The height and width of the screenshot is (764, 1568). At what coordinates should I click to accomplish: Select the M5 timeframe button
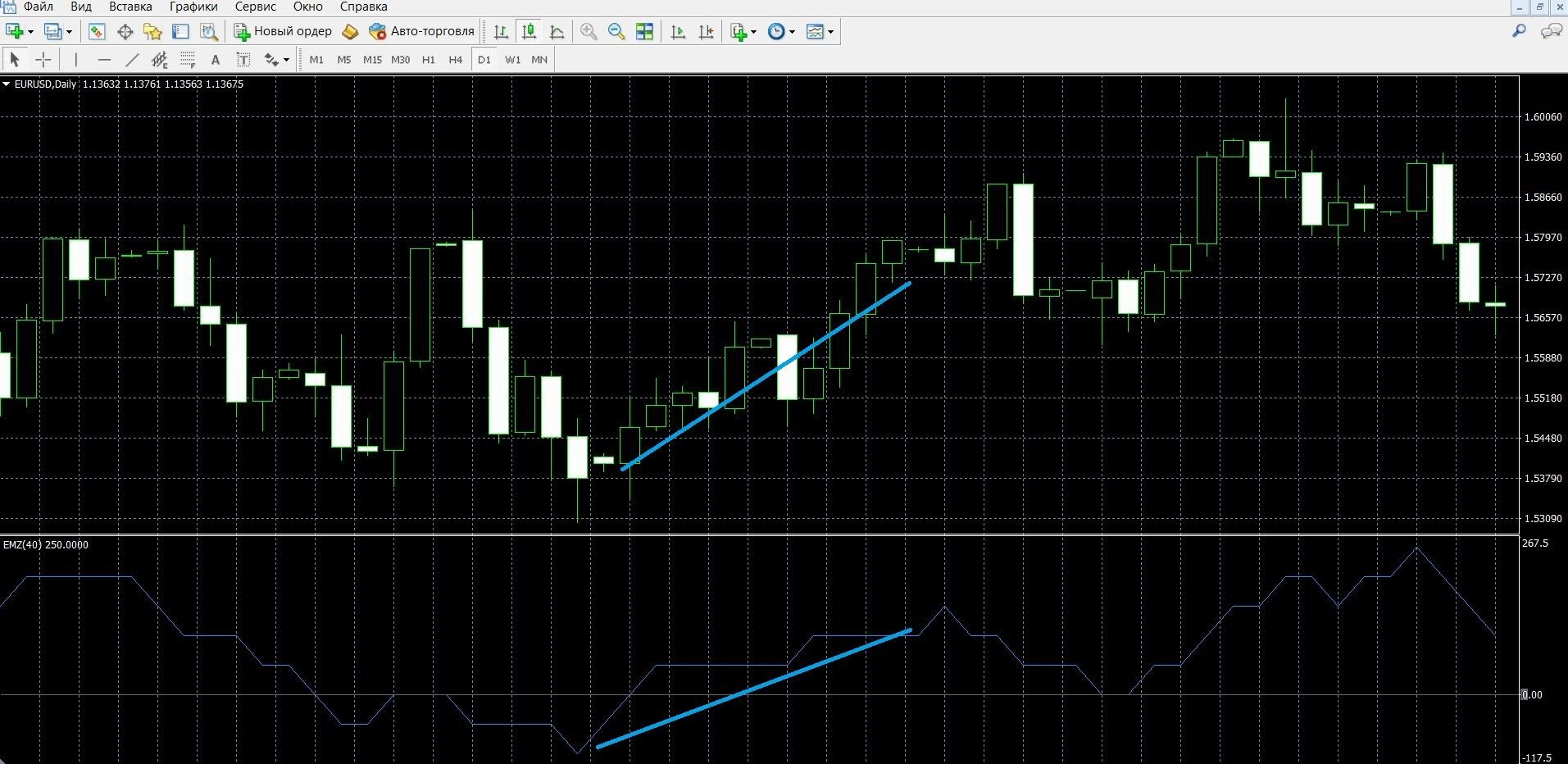(344, 60)
